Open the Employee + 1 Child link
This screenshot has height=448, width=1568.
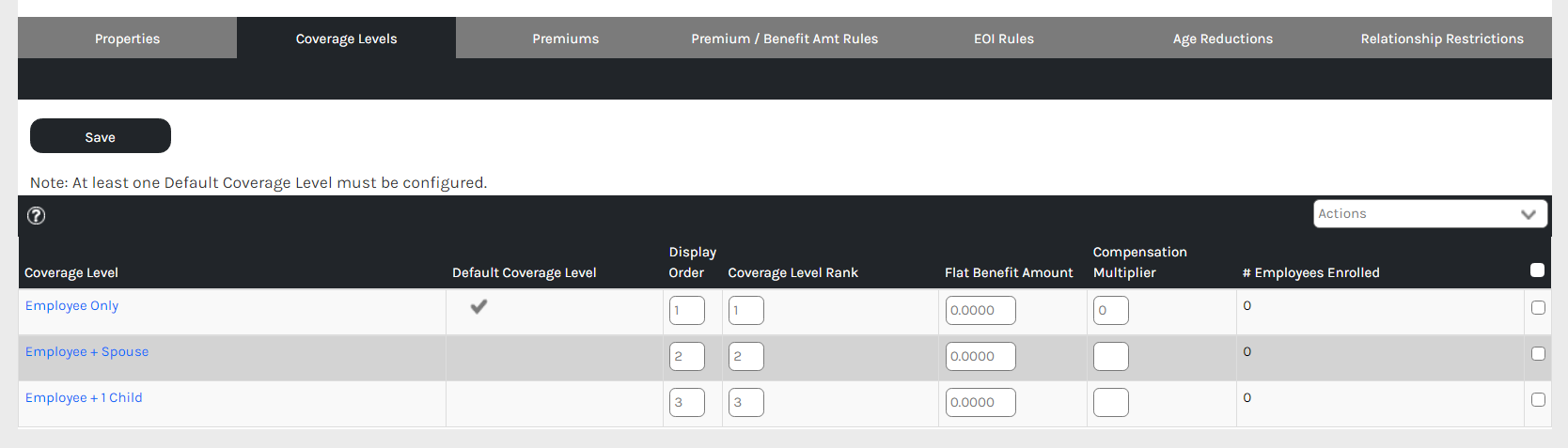coord(84,398)
